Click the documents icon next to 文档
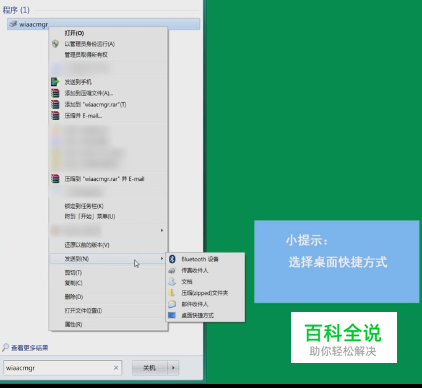This screenshot has width=422, height=388. click(x=172, y=282)
